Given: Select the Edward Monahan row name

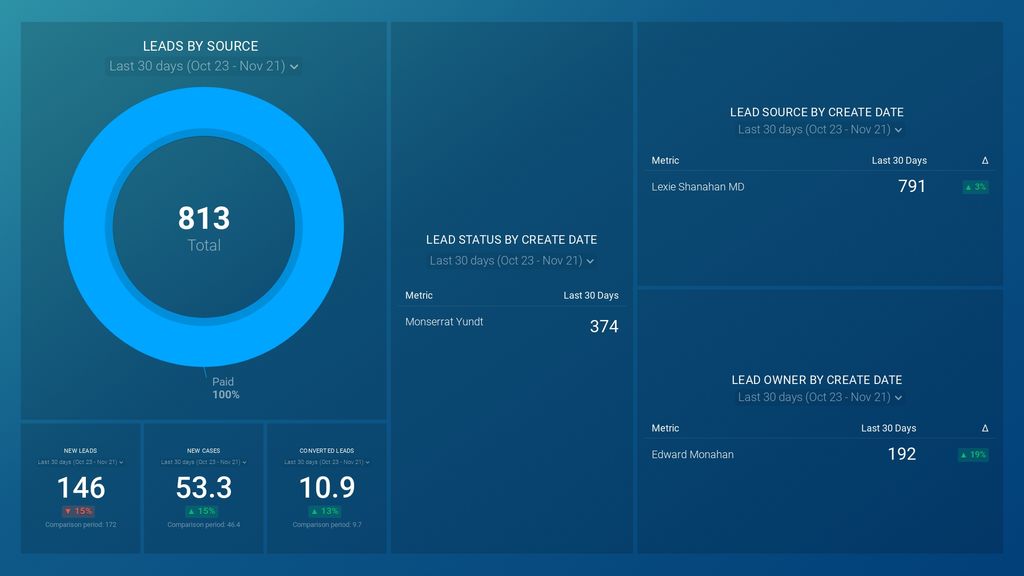Looking at the screenshot, I should pyautogui.click(x=692, y=455).
